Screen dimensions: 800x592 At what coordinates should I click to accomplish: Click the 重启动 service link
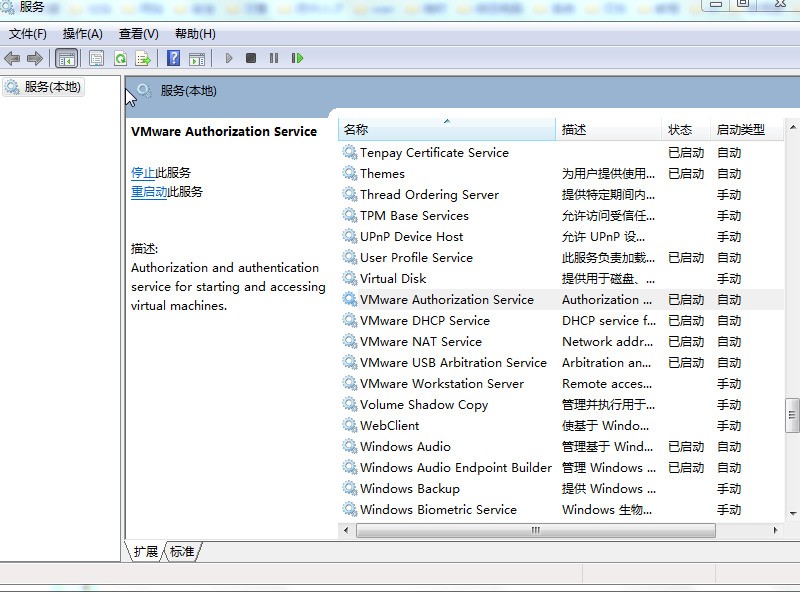coord(149,192)
